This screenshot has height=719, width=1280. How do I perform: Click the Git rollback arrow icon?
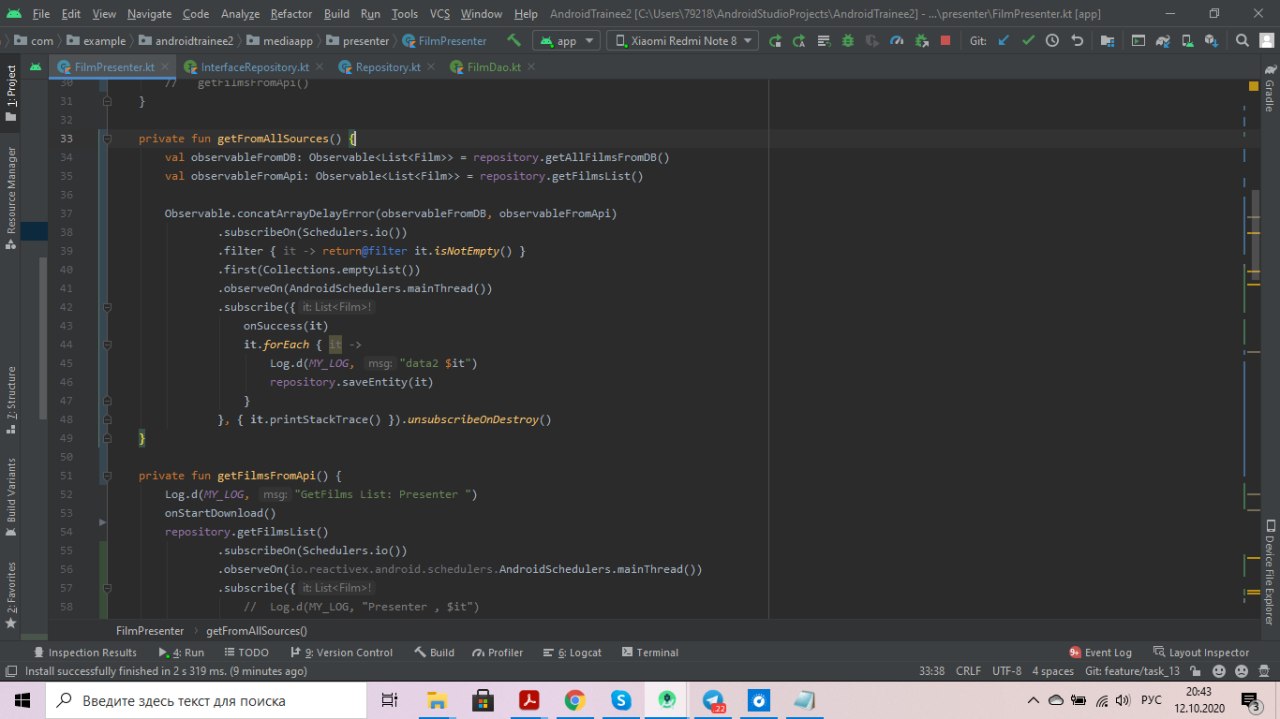click(x=1077, y=41)
